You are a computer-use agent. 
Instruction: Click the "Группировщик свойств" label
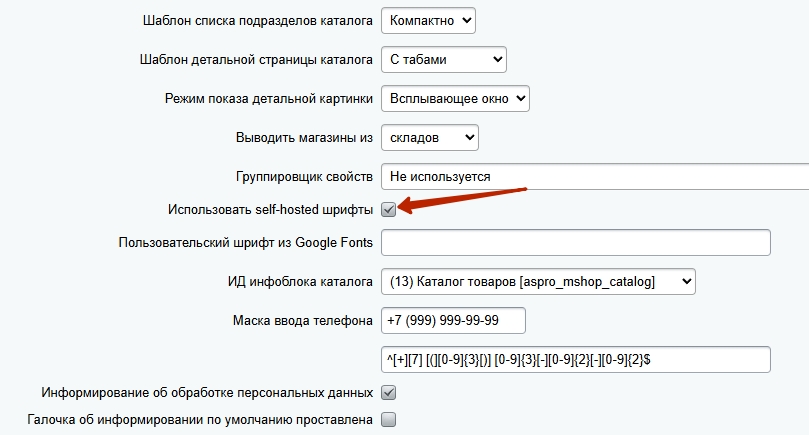click(297, 176)
